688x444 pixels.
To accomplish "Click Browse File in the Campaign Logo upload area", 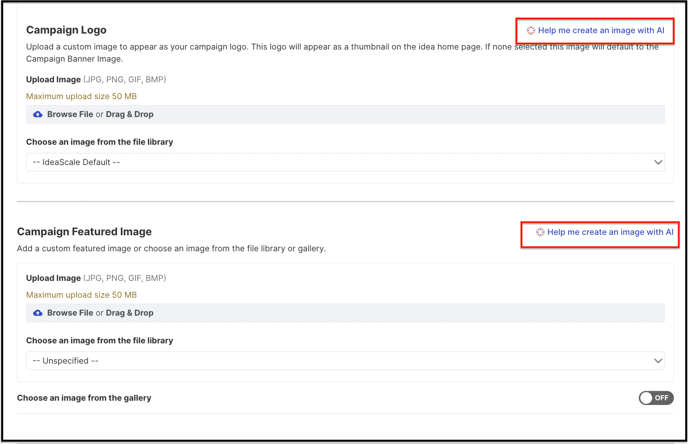I will point(70,114).
